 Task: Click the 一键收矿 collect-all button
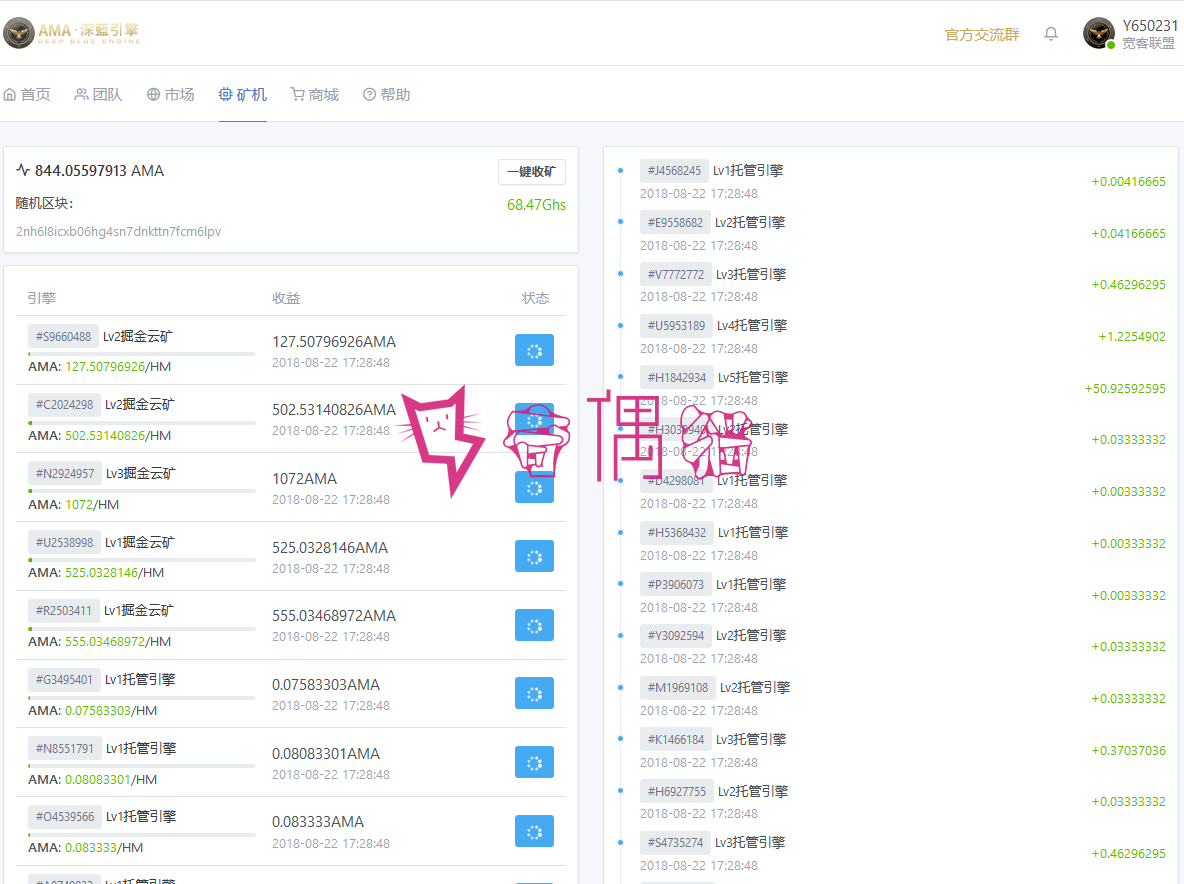[532, 172]
